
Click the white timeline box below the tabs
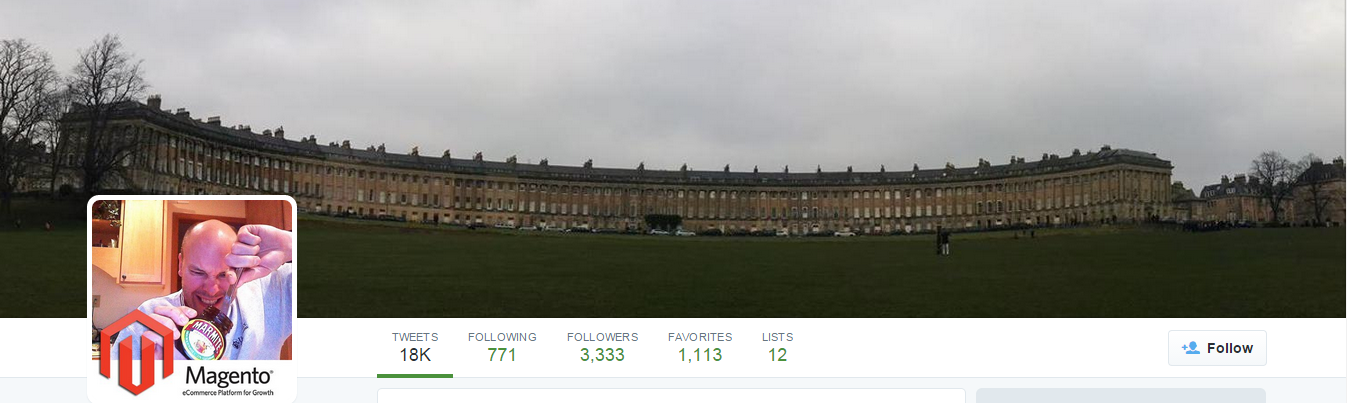tap(671, 396)
